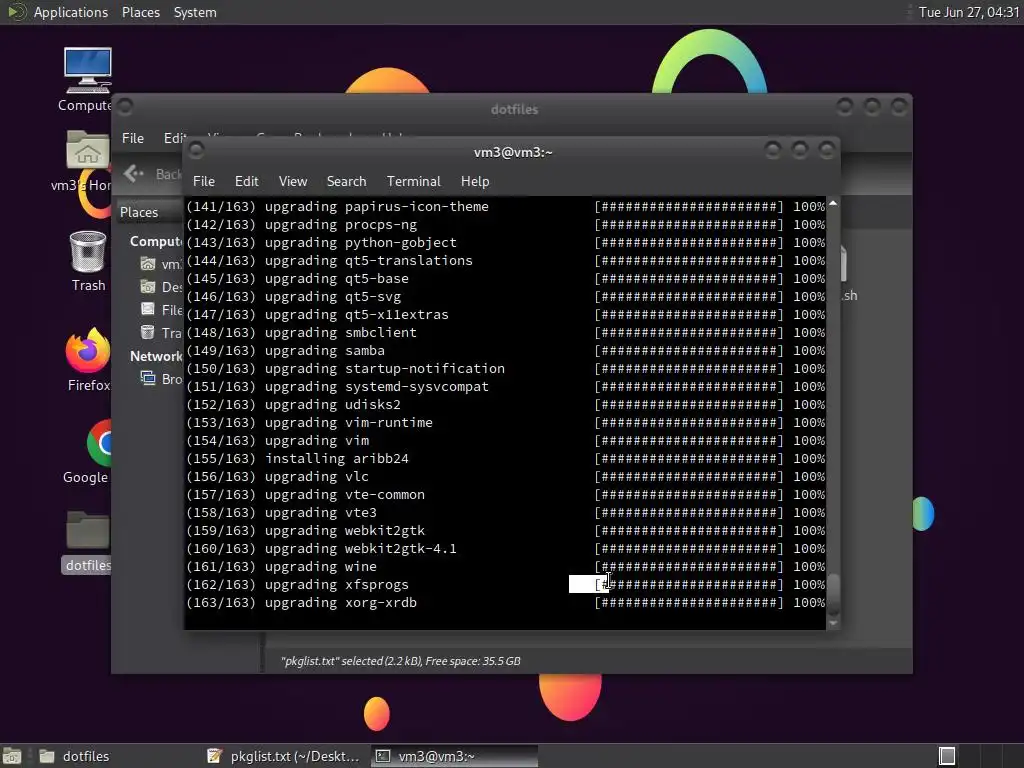The image size is (1024, 768).
Task: Click the terminal line upgrading webkit2gtk-4.1
Action: [505, 548]
